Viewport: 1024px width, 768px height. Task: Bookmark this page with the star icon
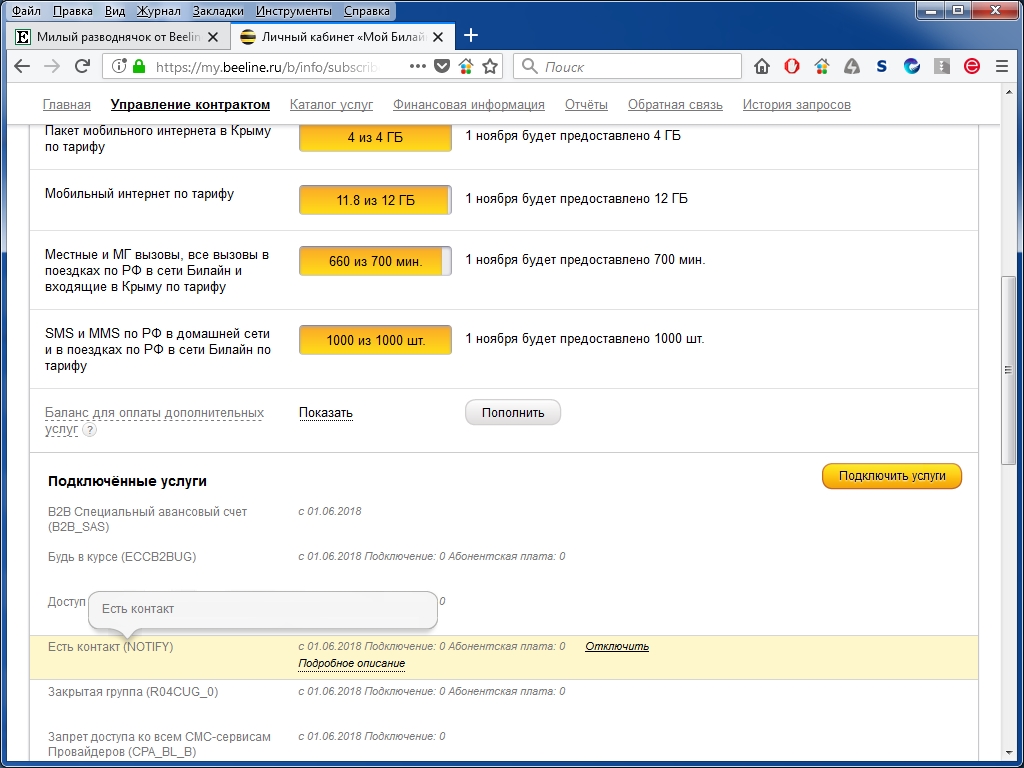[x=490, y=66]
